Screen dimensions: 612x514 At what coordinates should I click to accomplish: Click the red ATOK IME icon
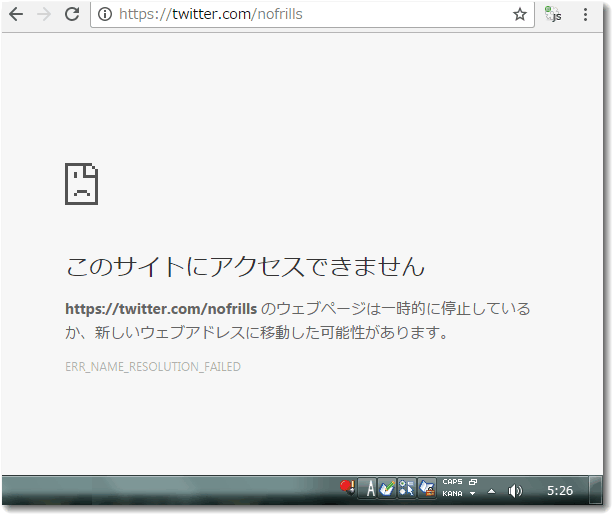pyautogui.click(x=347, y=487)
